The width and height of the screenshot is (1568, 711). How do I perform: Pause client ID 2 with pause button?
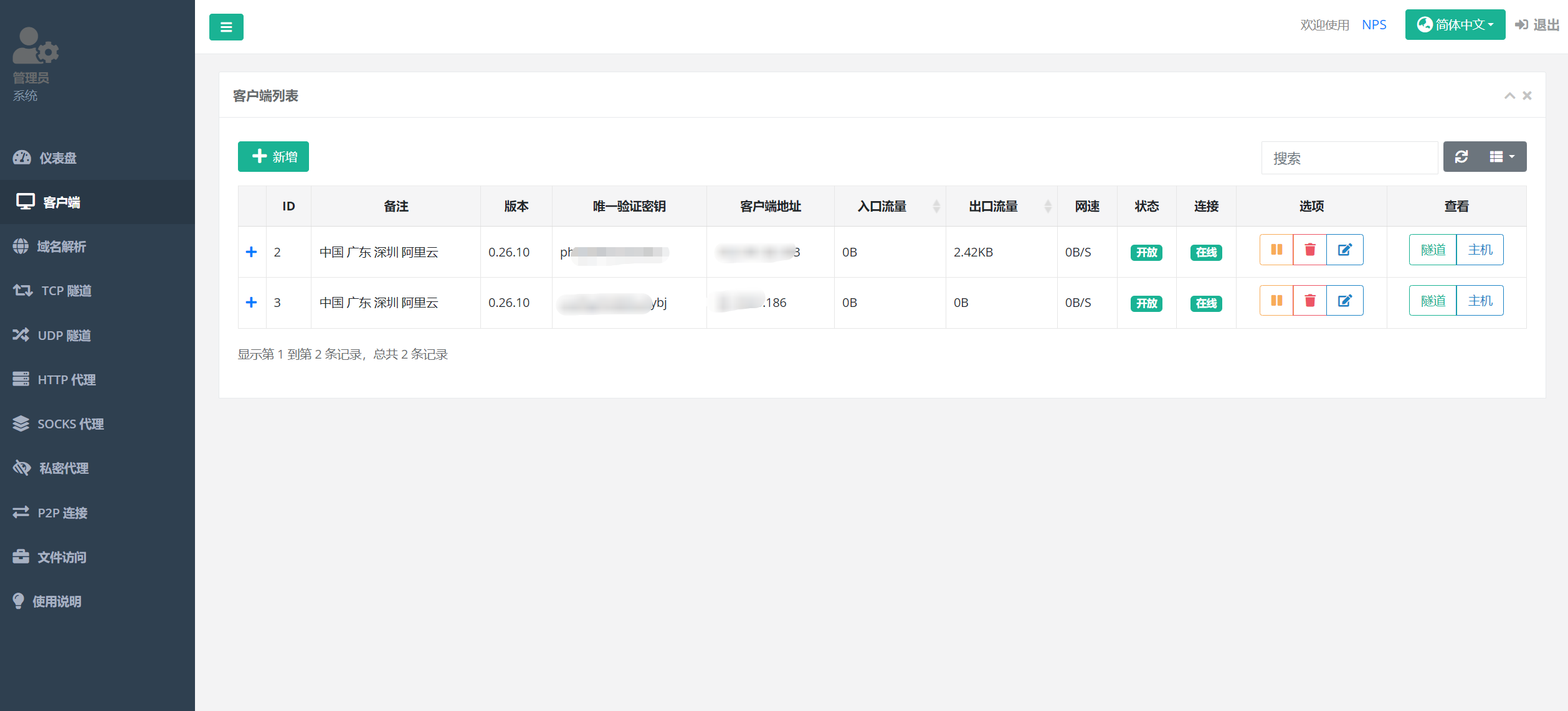click(x=1276, y=250)
